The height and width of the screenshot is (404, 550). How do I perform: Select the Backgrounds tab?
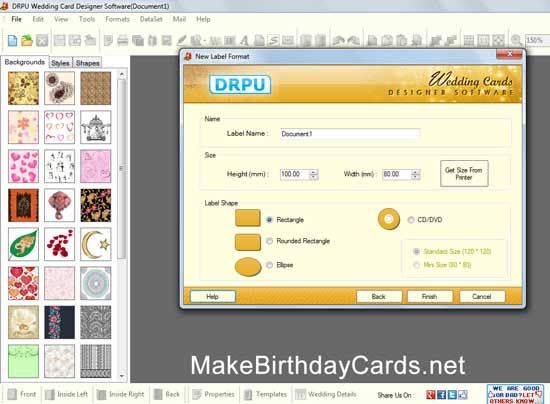[25, 62]
